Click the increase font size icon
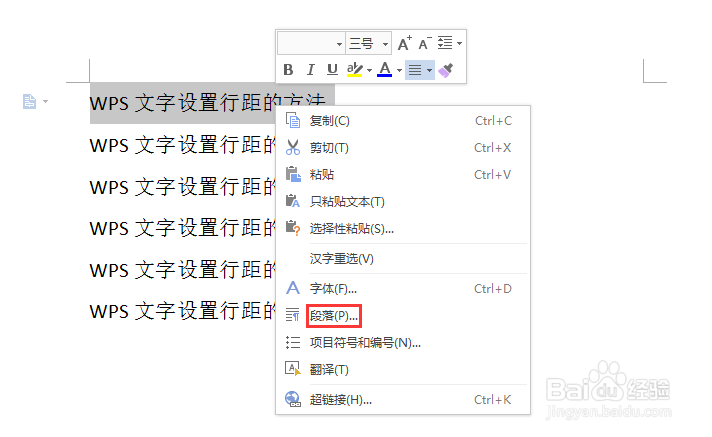 [x=405, y=44]
